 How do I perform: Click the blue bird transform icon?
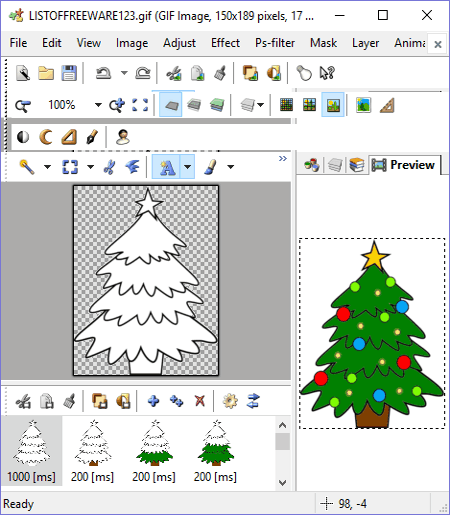(x=132, y=167)
